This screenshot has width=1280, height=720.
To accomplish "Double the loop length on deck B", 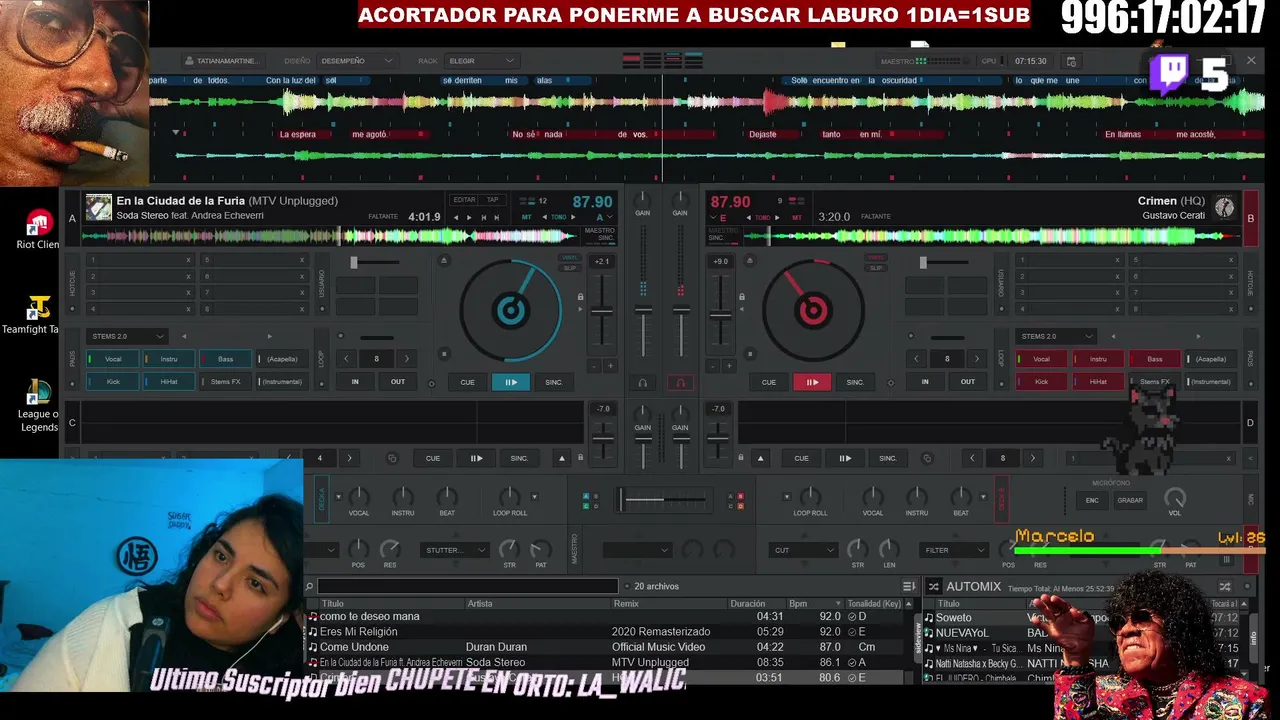I will 977,359.
